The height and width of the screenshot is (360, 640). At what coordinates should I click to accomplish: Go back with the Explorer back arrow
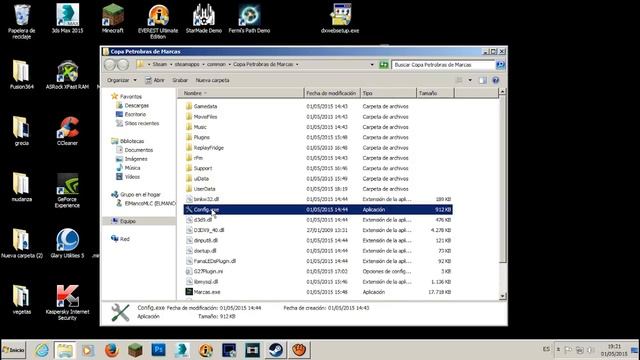coord(110,64)
